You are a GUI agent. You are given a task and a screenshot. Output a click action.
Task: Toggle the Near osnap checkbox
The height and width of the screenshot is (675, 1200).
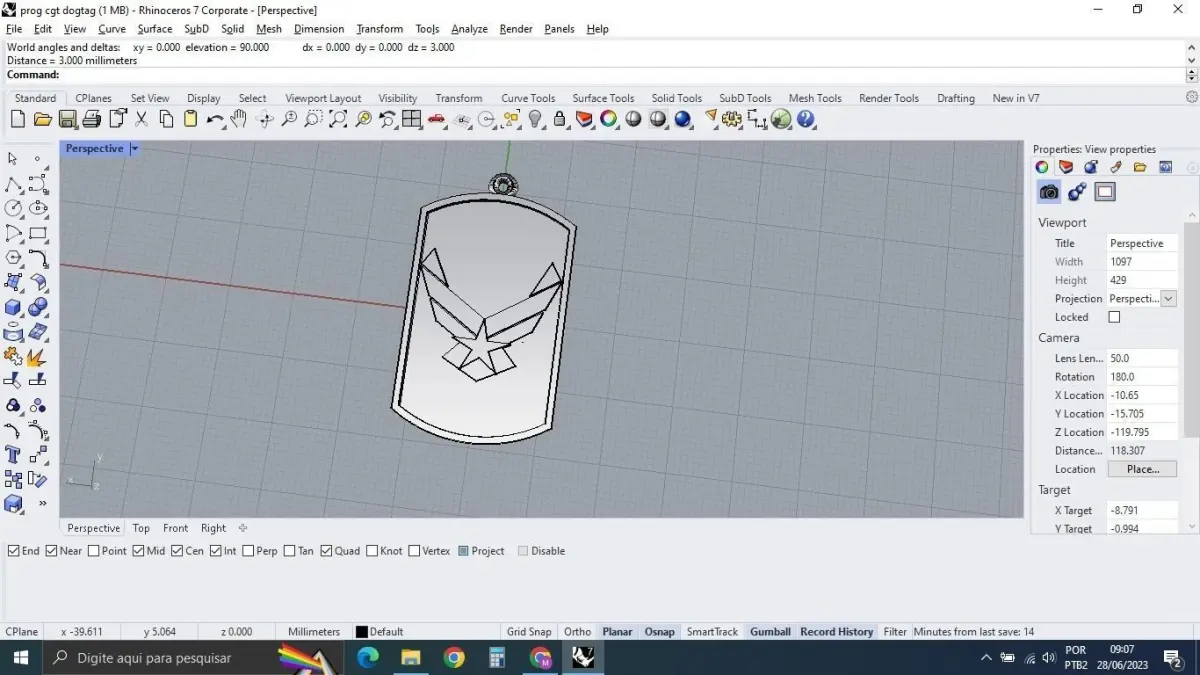(52, 551)
